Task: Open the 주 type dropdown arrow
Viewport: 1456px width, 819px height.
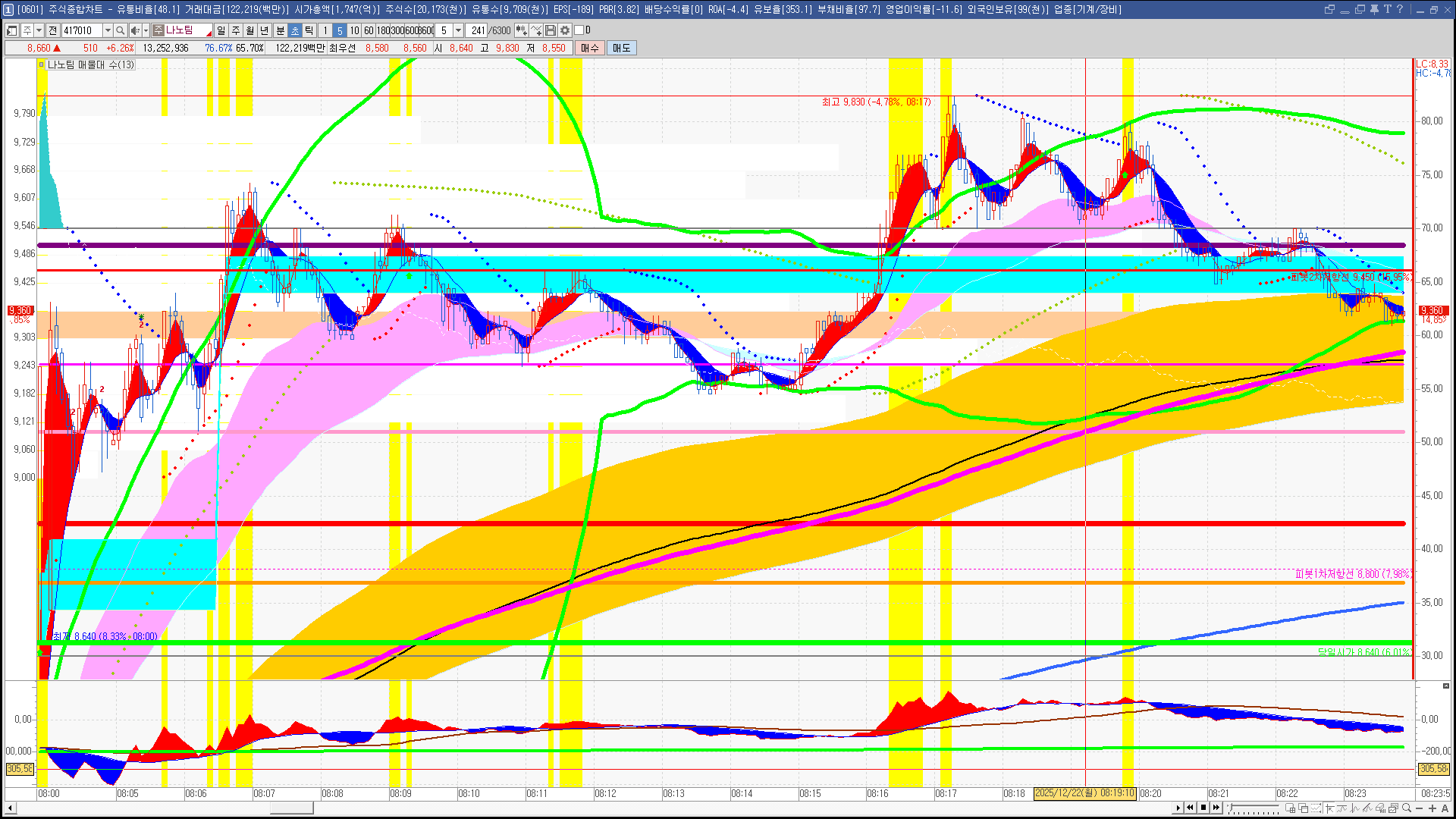Action: pos(39,30)
